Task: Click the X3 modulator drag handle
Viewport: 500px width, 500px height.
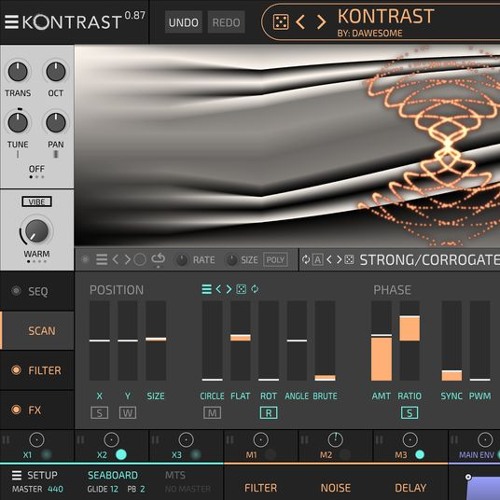Action: click(155, 440)
